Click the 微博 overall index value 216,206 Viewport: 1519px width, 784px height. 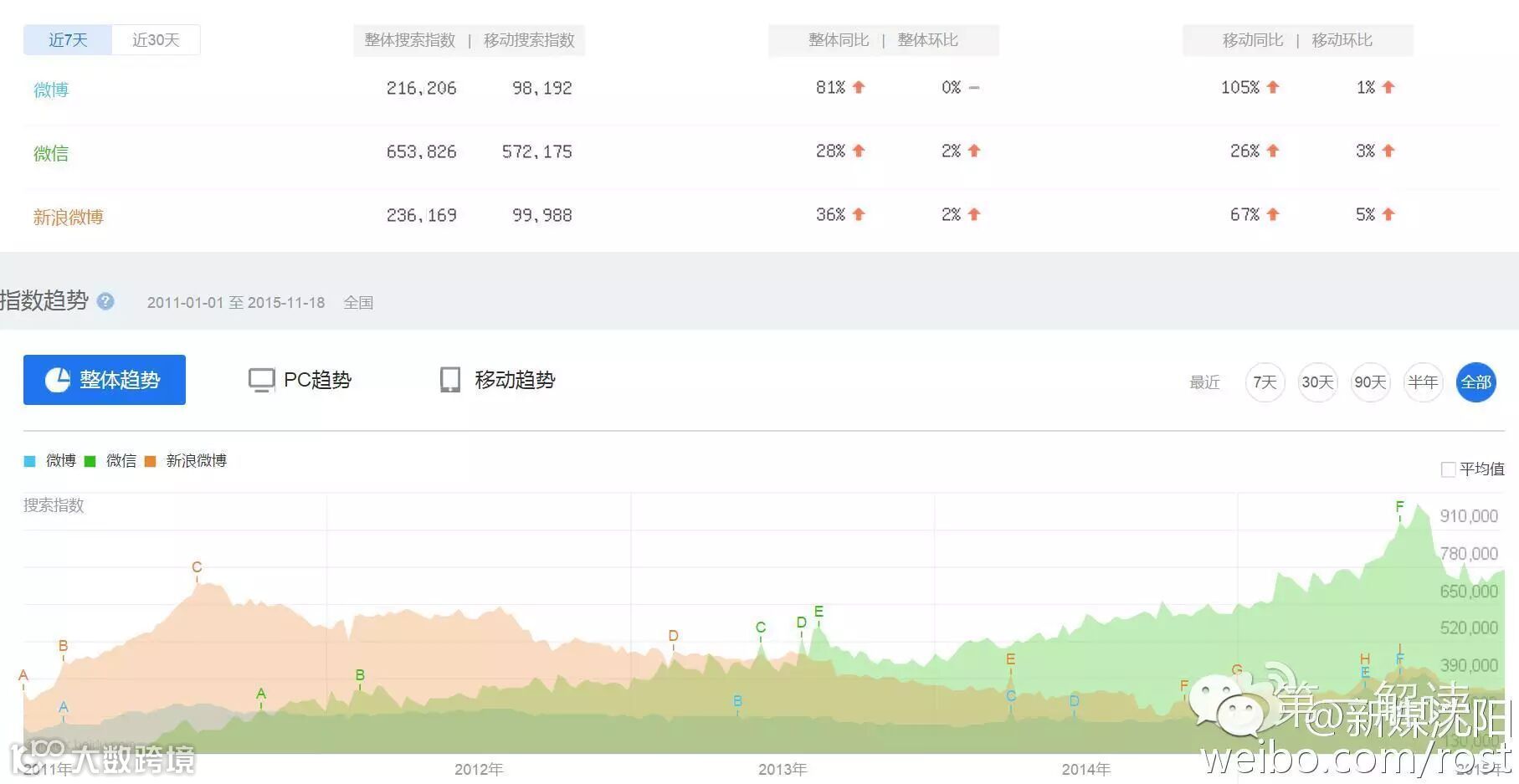422,88
